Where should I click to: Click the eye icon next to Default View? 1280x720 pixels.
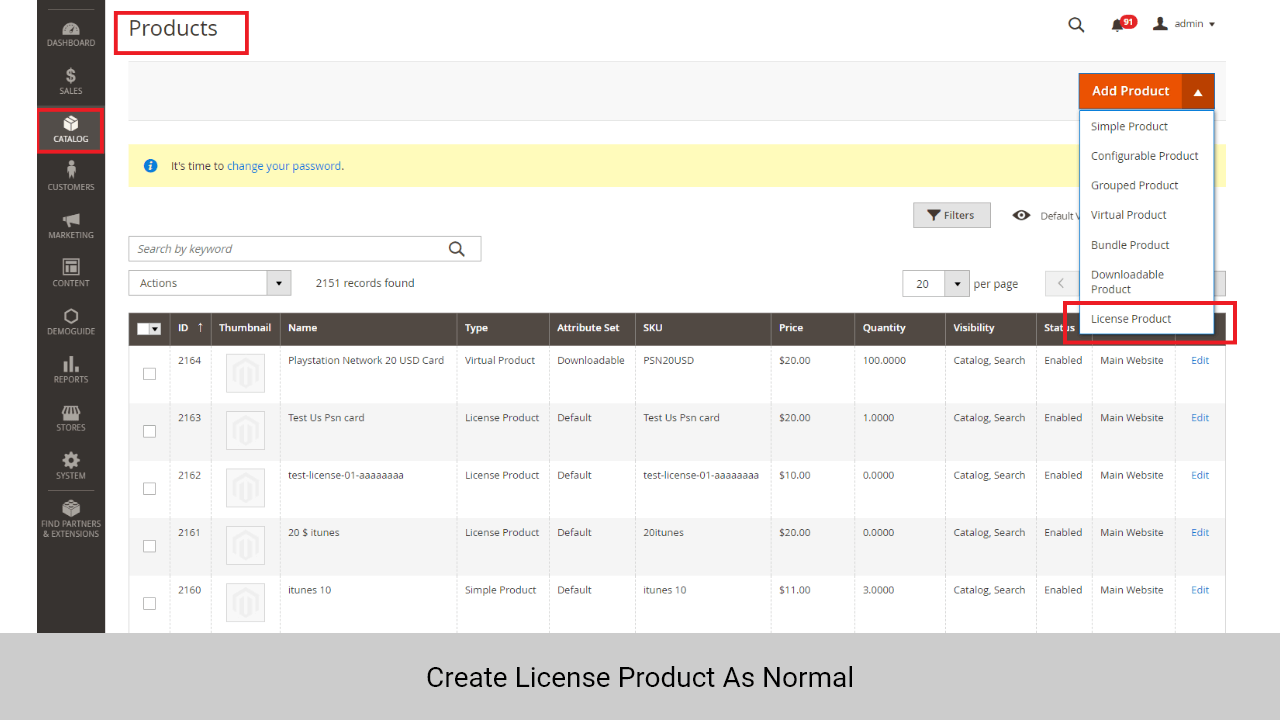pyautogui.click(x=1021, y=215)
